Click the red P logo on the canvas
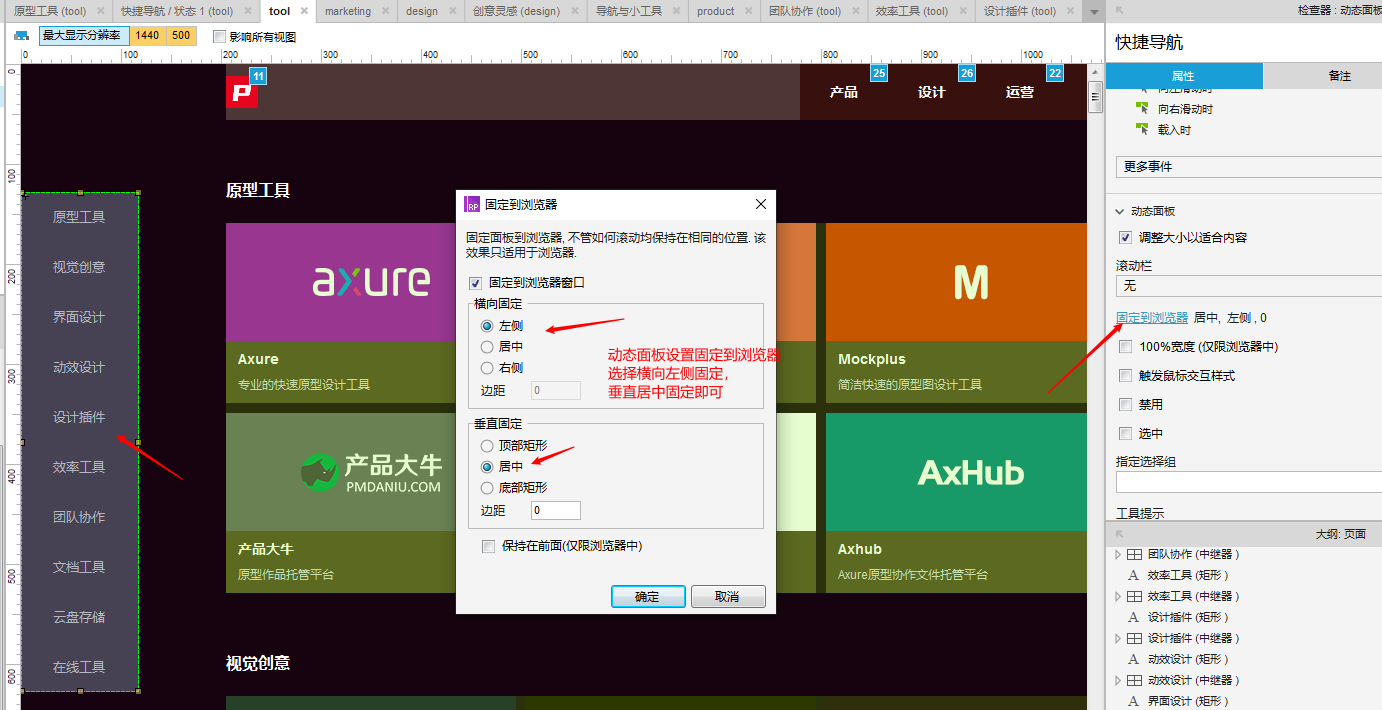 tap(242, 91)
